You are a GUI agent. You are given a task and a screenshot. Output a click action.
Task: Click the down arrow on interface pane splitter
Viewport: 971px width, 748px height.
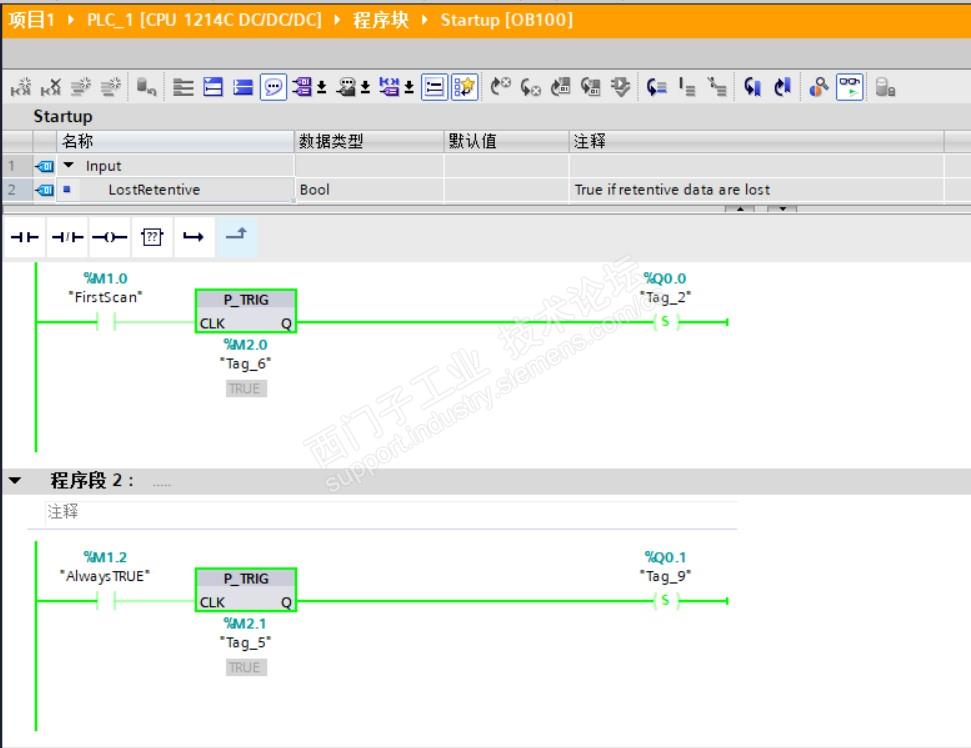tap(782, 209)
